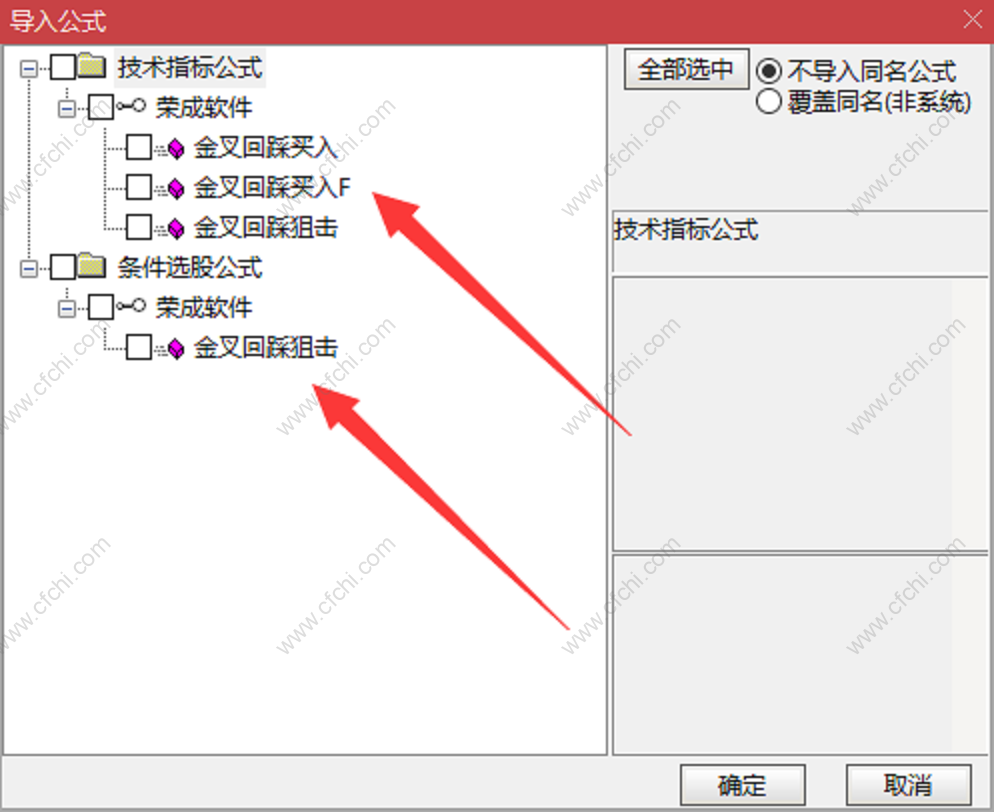Check the 条件选股公式 folder checkbox

pos(63,267)
